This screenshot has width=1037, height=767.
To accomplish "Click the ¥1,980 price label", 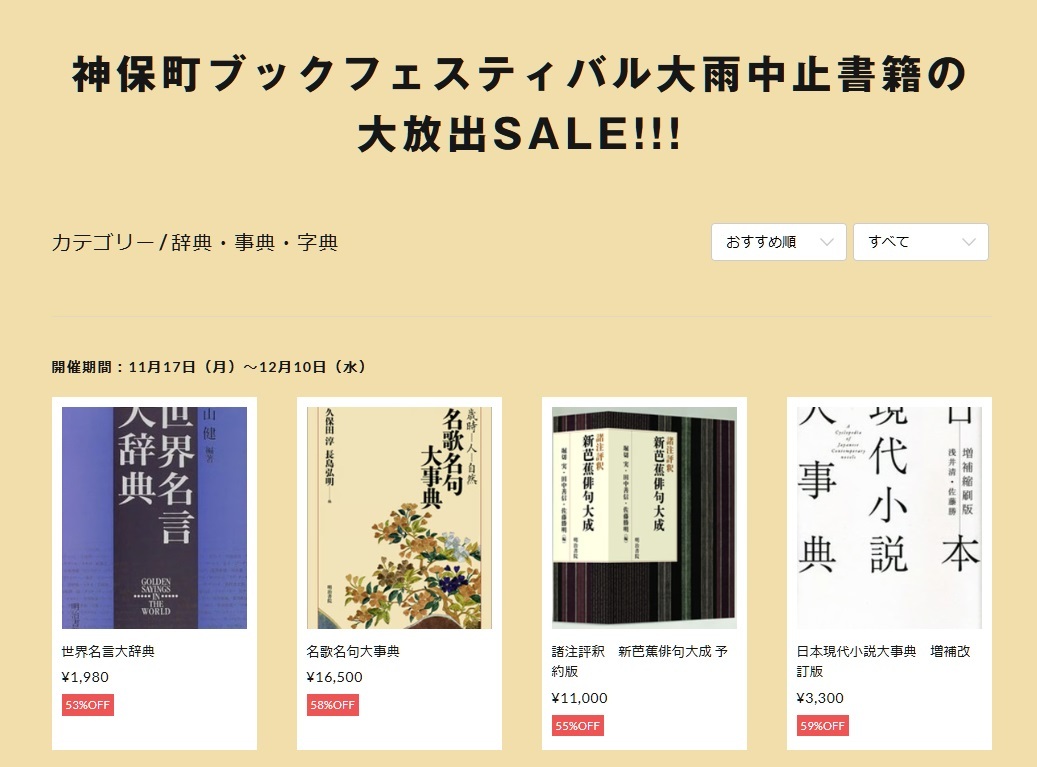I will [x=85, y=677].
